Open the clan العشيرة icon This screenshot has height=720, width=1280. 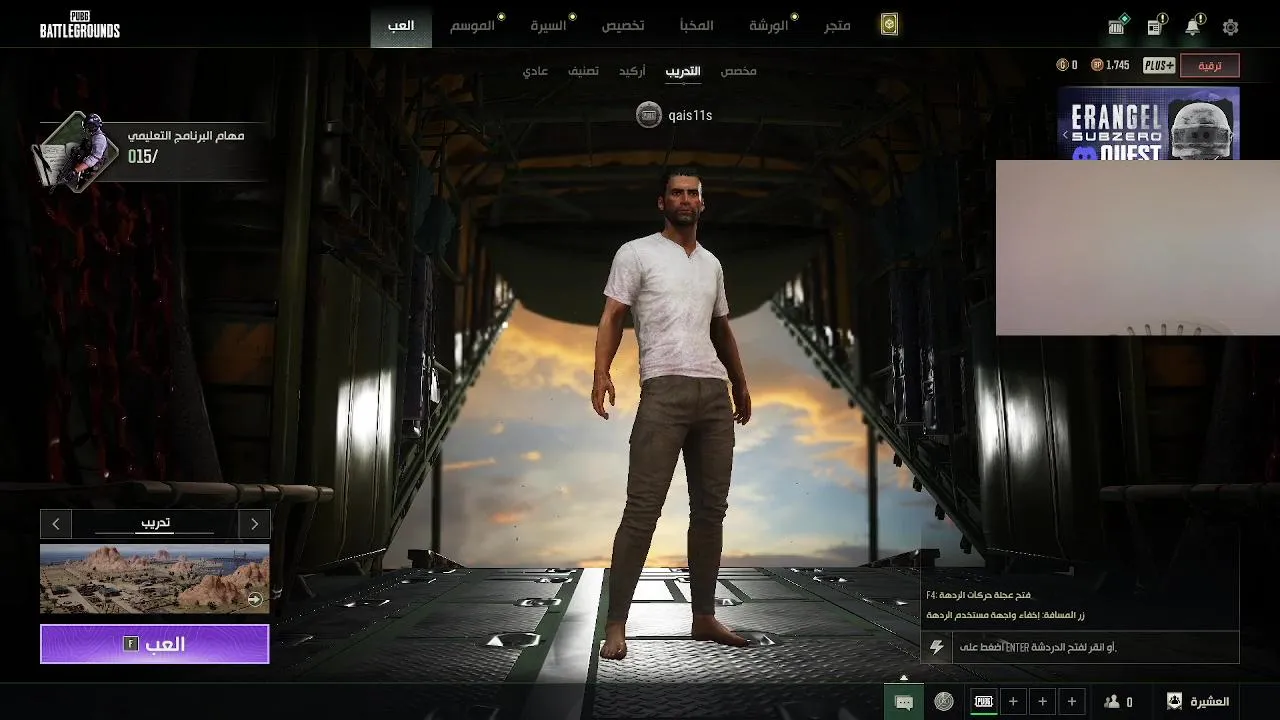(x=1198, y=701)
